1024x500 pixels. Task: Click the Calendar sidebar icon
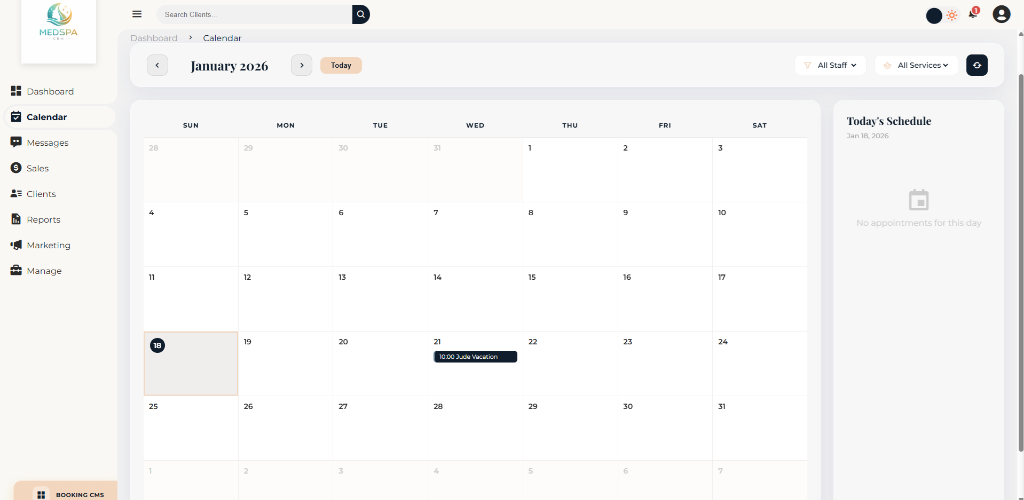click(x=16, y=117)
